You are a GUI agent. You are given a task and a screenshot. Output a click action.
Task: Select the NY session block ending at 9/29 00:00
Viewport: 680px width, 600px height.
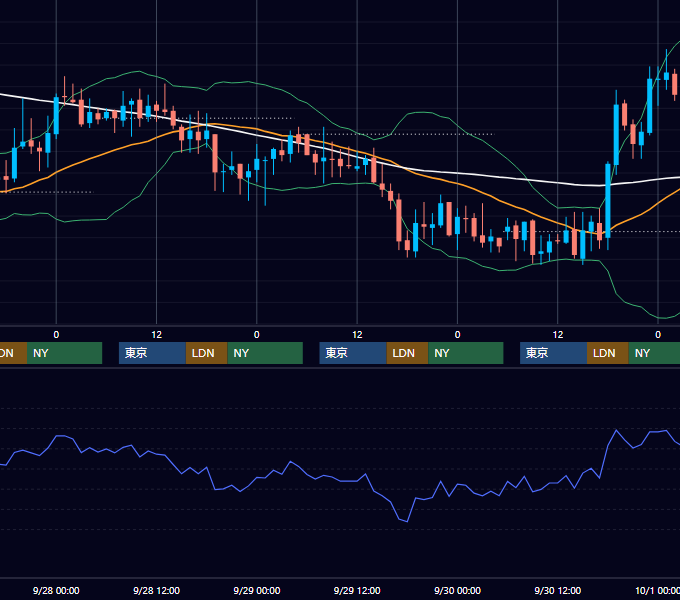(265, 353)
